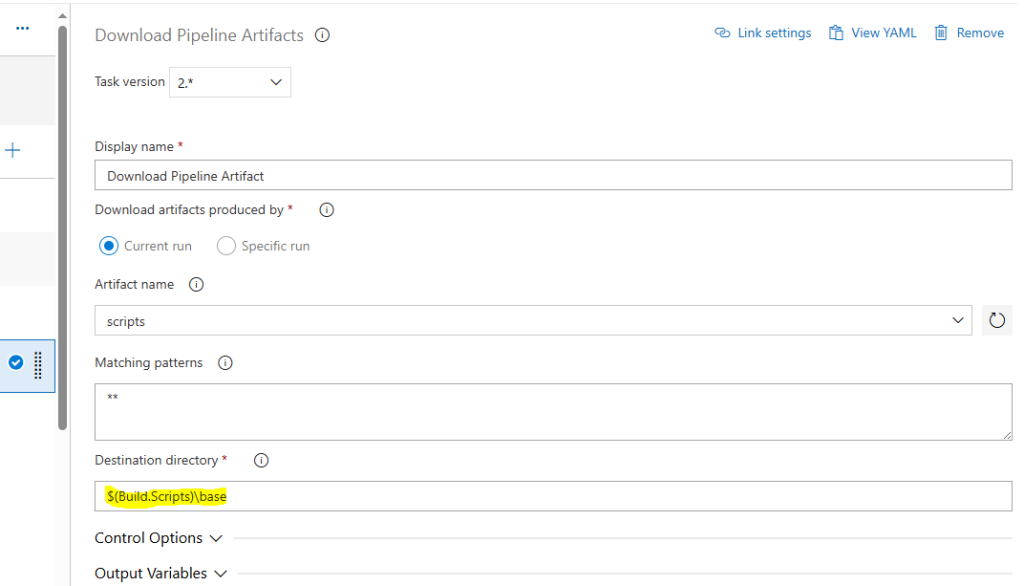This screenshot has width=1024, height=586.
Task: Click Link settings
Action: (x=763, y=33)
